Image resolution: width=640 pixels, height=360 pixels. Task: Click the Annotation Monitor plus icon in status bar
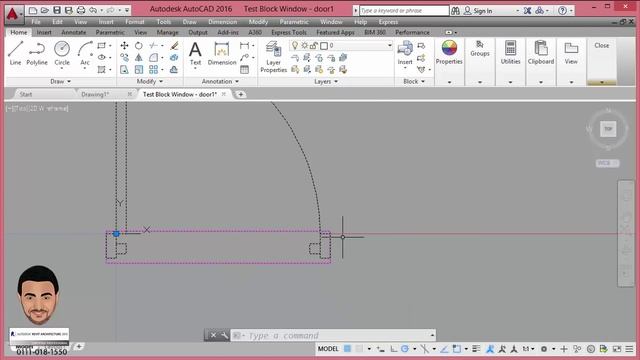(x=564, y=349)
